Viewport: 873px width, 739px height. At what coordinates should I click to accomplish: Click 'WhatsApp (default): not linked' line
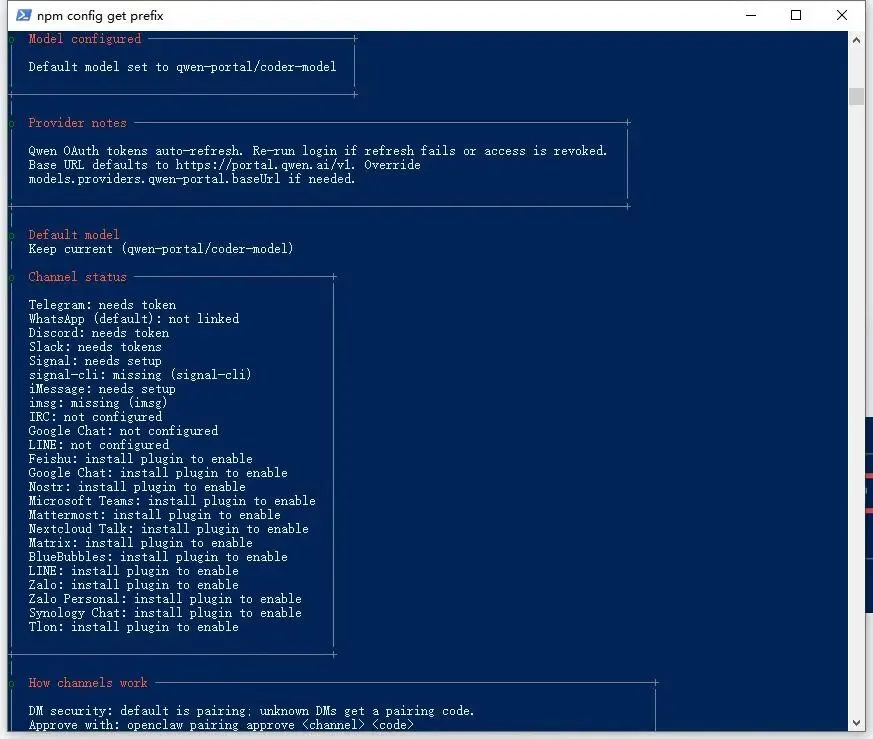[x=134, y=319]
